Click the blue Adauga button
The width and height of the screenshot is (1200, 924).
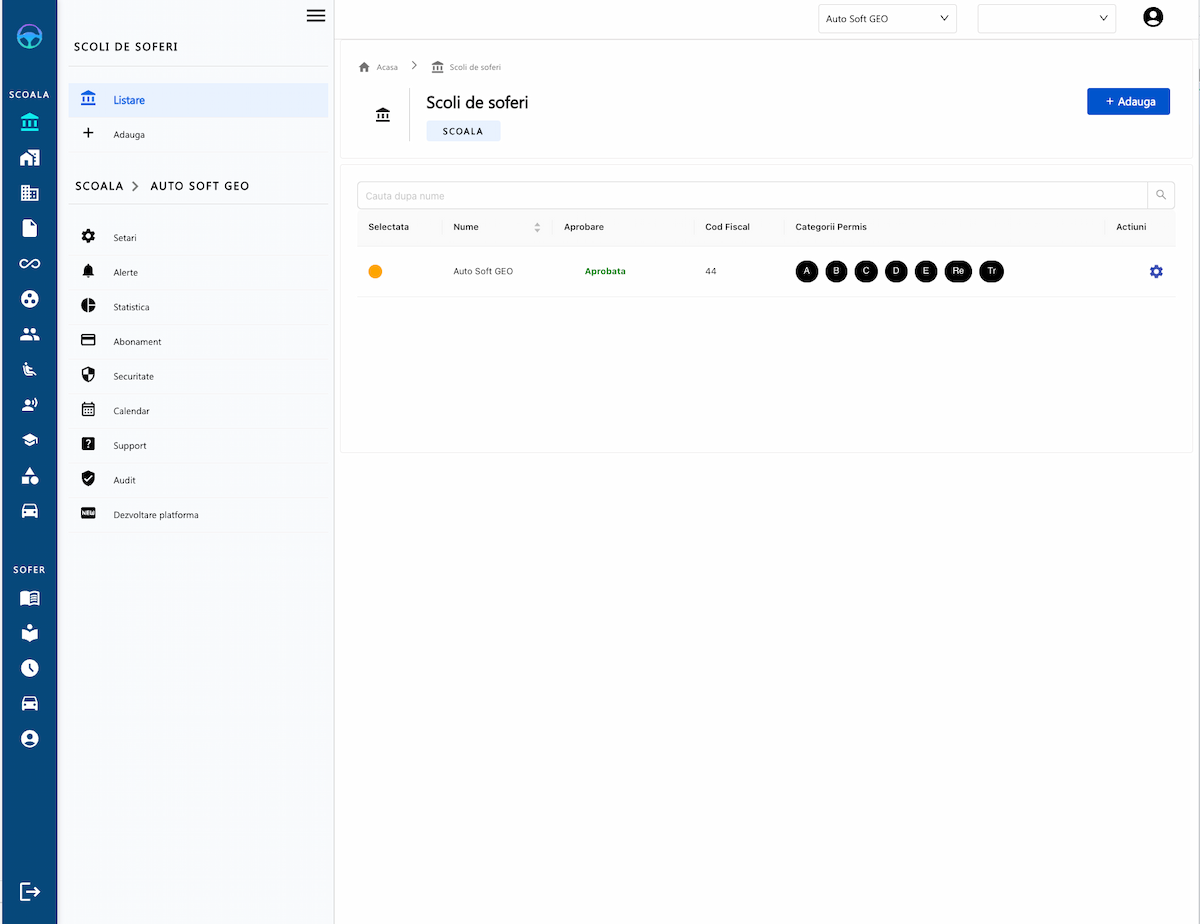point(1128,101)
